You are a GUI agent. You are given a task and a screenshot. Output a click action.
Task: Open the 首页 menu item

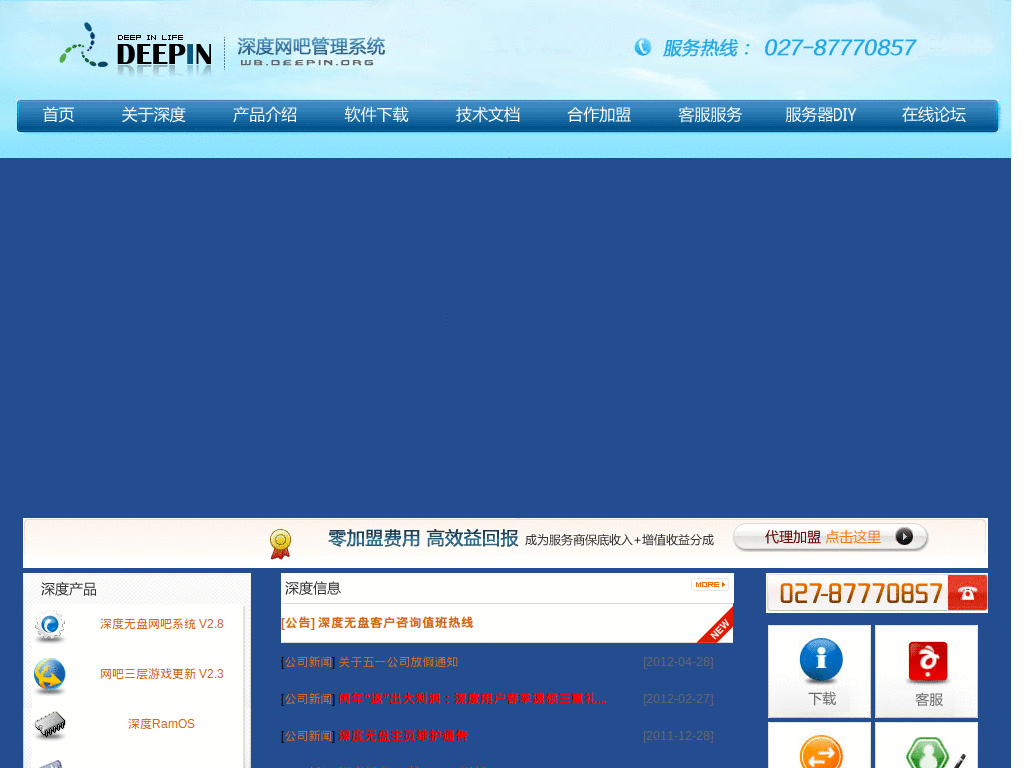point(58,115)
